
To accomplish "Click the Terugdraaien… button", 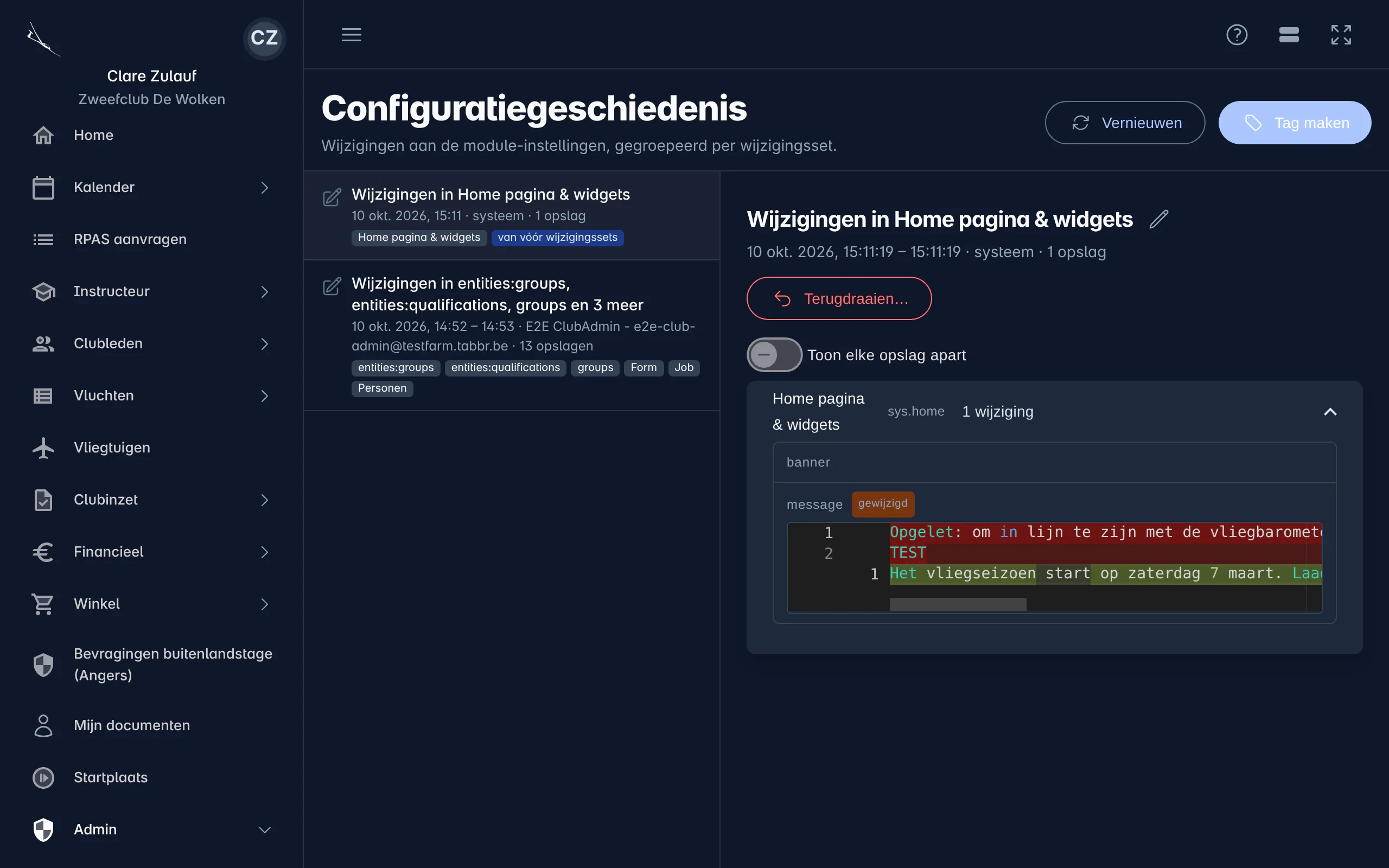I will pyautogui.click(x=839, y=298).
